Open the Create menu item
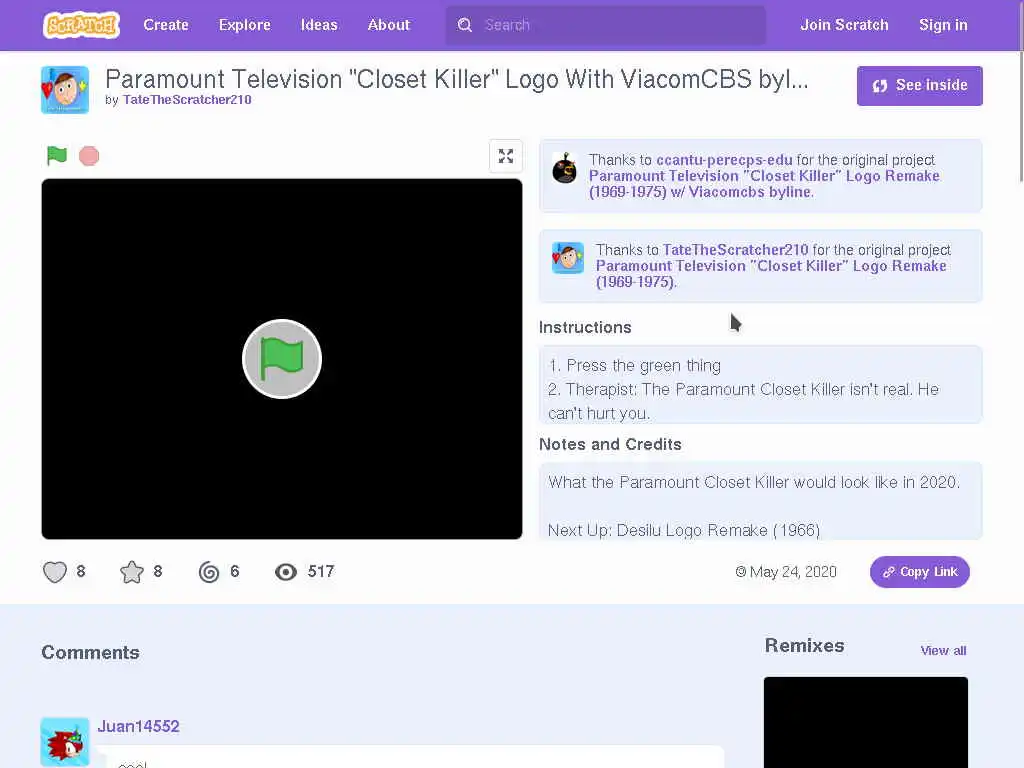The height and width of the screenshot is (768, 1024). [x=166, y=25]
